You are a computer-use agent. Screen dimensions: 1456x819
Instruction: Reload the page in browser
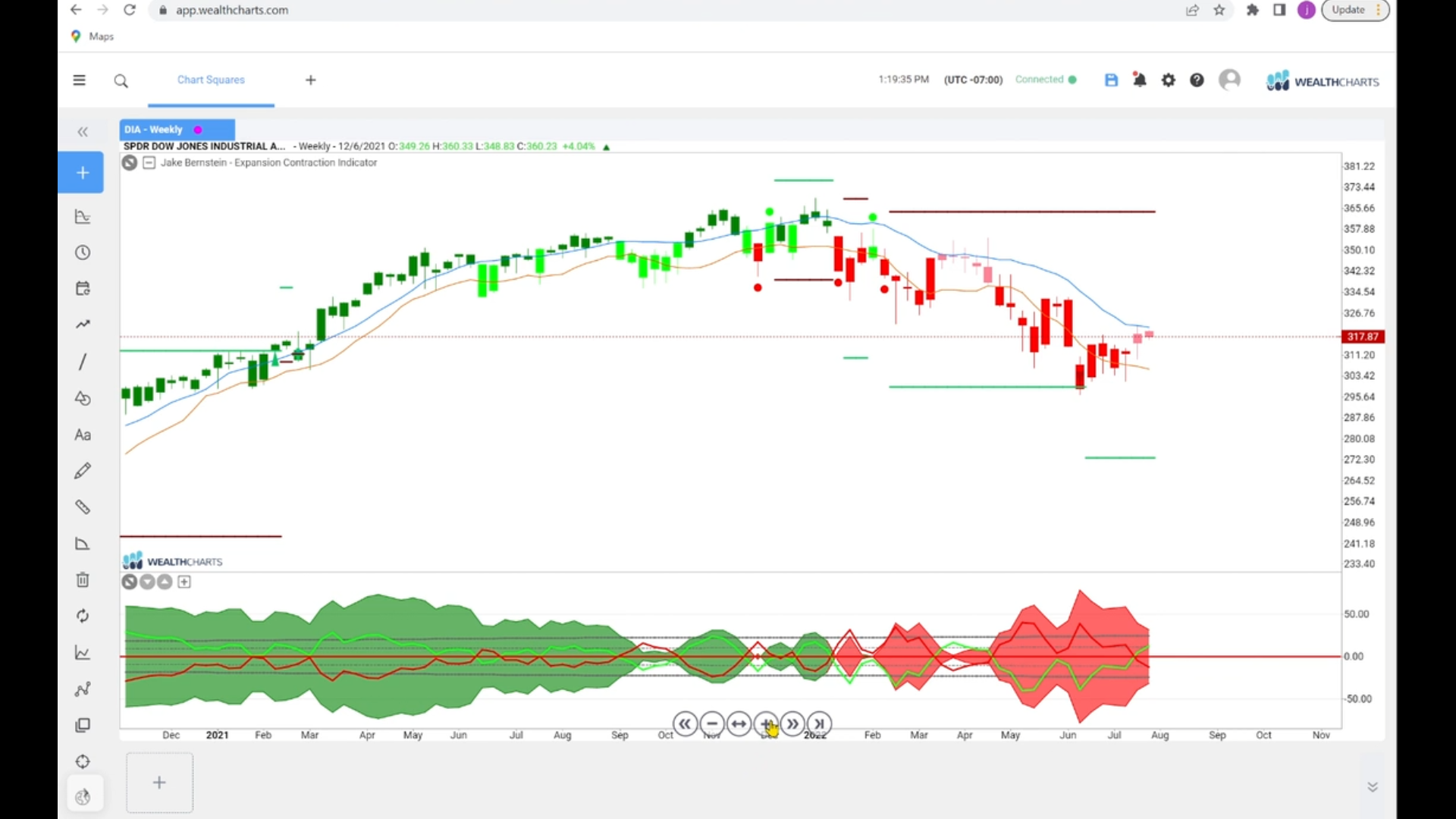click(x=130, y=10)
